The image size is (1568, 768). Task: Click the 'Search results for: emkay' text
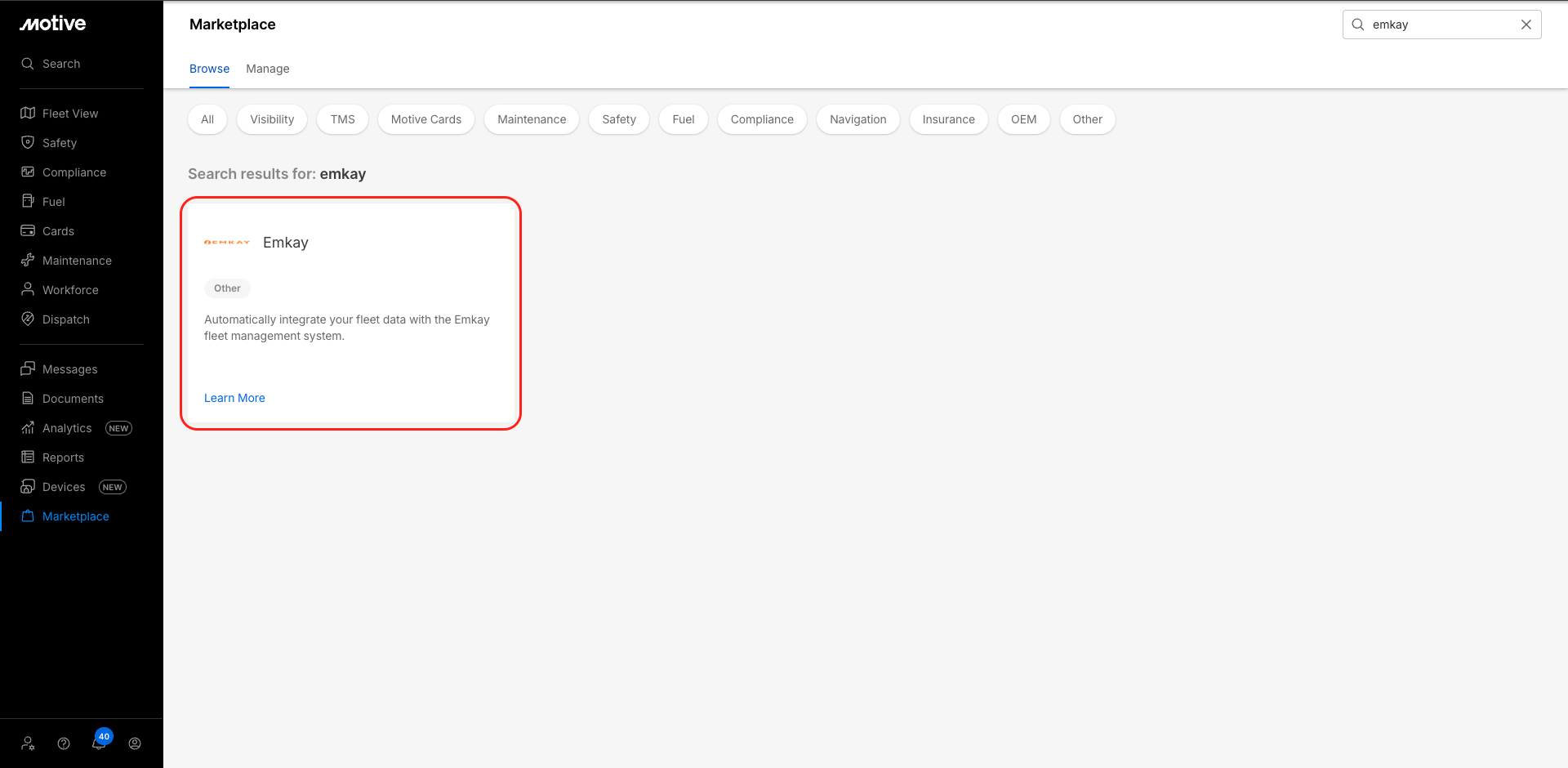[277, 174]
